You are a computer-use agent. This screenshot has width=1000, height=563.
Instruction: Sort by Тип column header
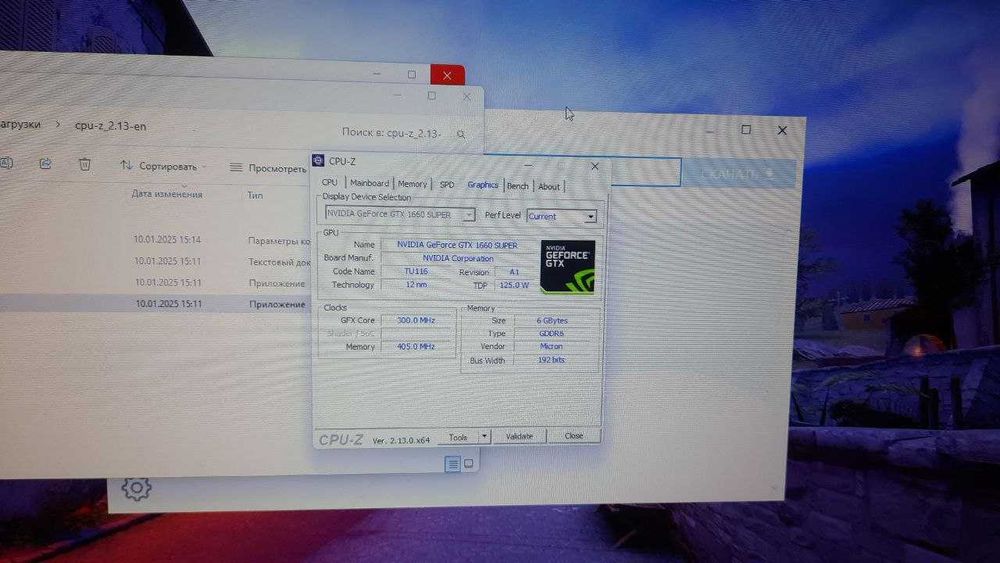[x=255, y=195]
